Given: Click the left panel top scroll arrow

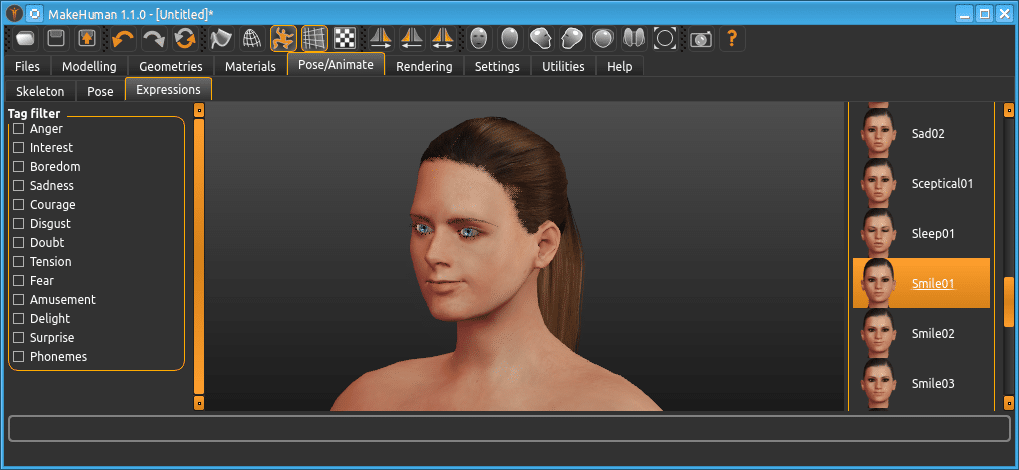Looking at the screenshot, I should (x=198, y=110).
